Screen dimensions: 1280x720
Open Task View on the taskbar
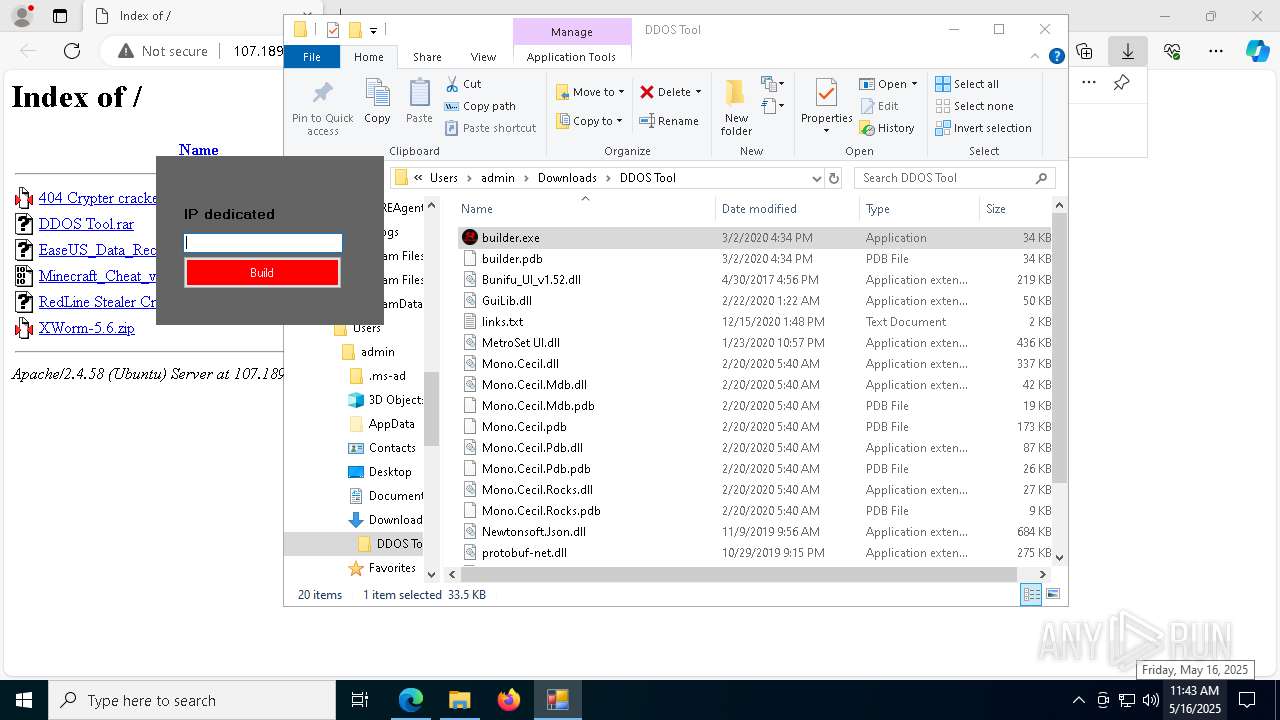tap(361, 700)
